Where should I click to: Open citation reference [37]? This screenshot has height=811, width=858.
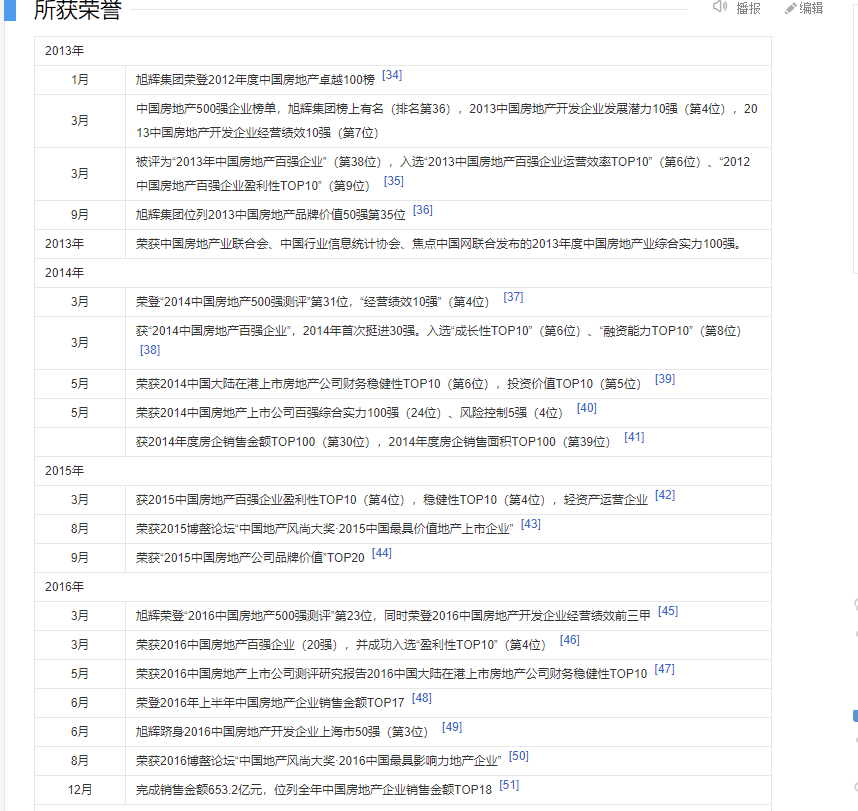tap(513, 297)
